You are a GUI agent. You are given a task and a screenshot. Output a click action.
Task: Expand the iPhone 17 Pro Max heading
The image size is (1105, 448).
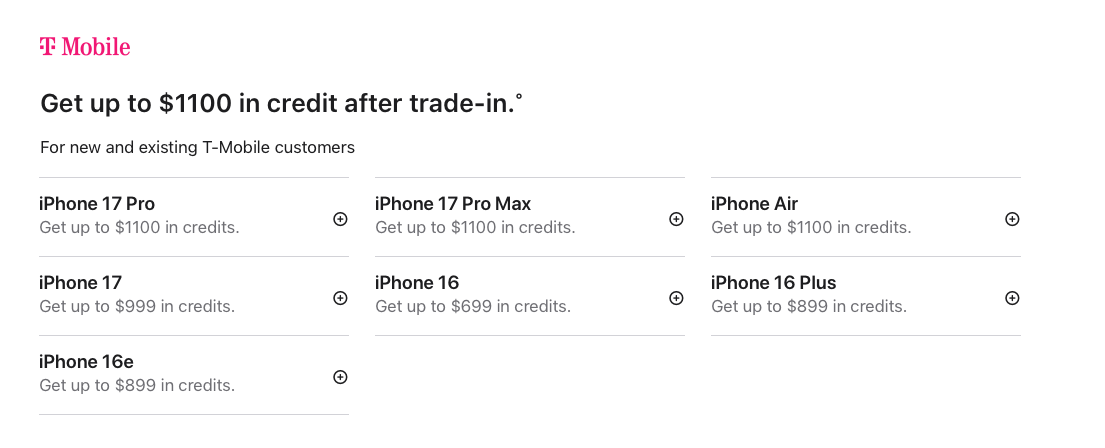pyautogui.click(x=453, y=204)
